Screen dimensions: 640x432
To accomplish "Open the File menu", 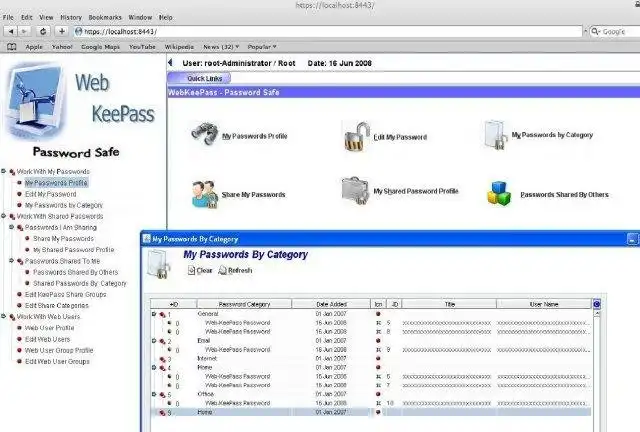I will click(8, 18).
